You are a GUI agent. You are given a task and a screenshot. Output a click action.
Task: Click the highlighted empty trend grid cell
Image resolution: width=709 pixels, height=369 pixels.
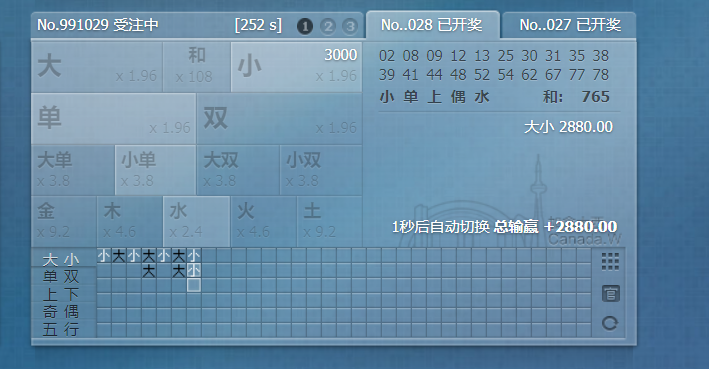point(194,285)
